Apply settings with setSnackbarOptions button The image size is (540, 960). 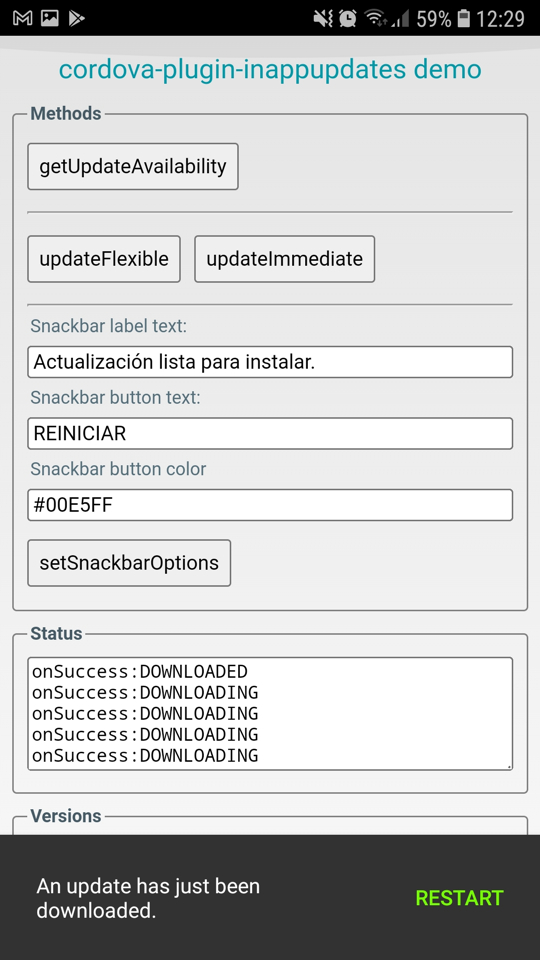pos(129,563)
